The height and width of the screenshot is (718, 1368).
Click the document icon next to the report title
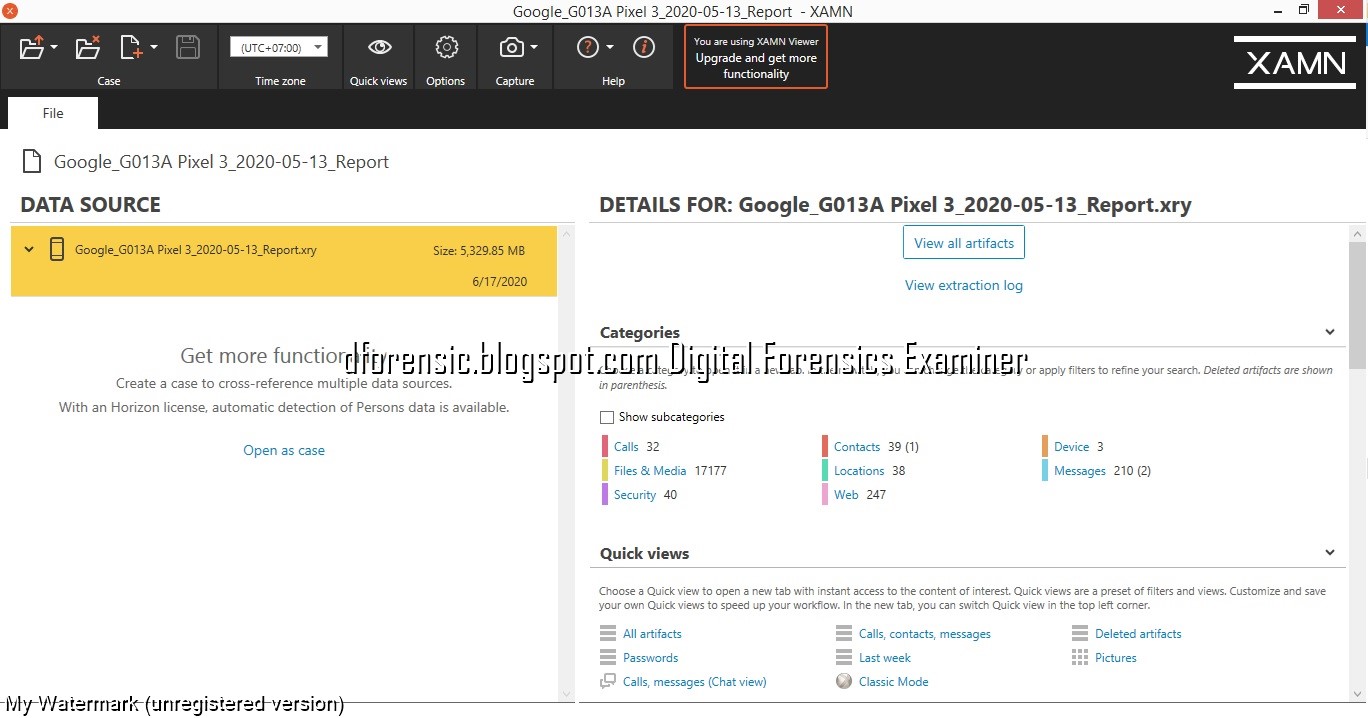pyautogui.click(x=31, y=161)
